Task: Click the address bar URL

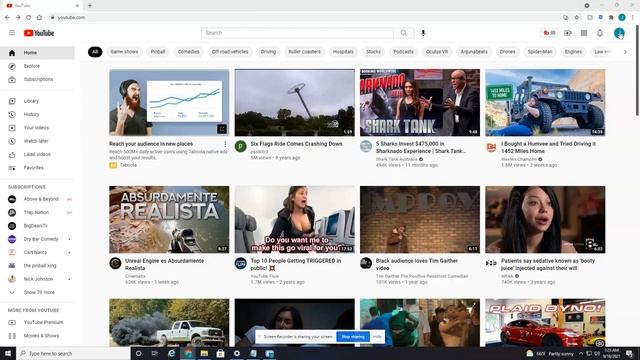Action: [71, 18]
